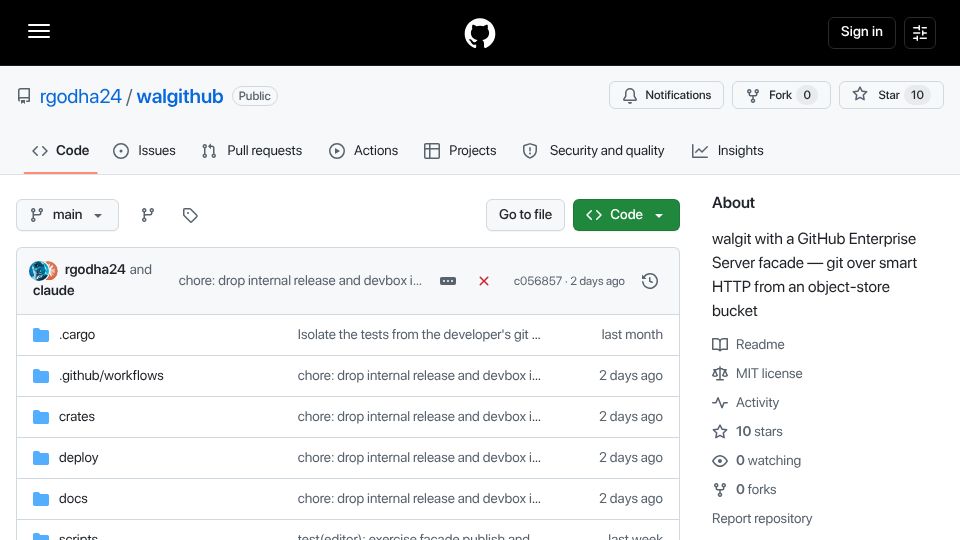Open the .github/workflows folder
960x540 pixels.
(111, 376)
